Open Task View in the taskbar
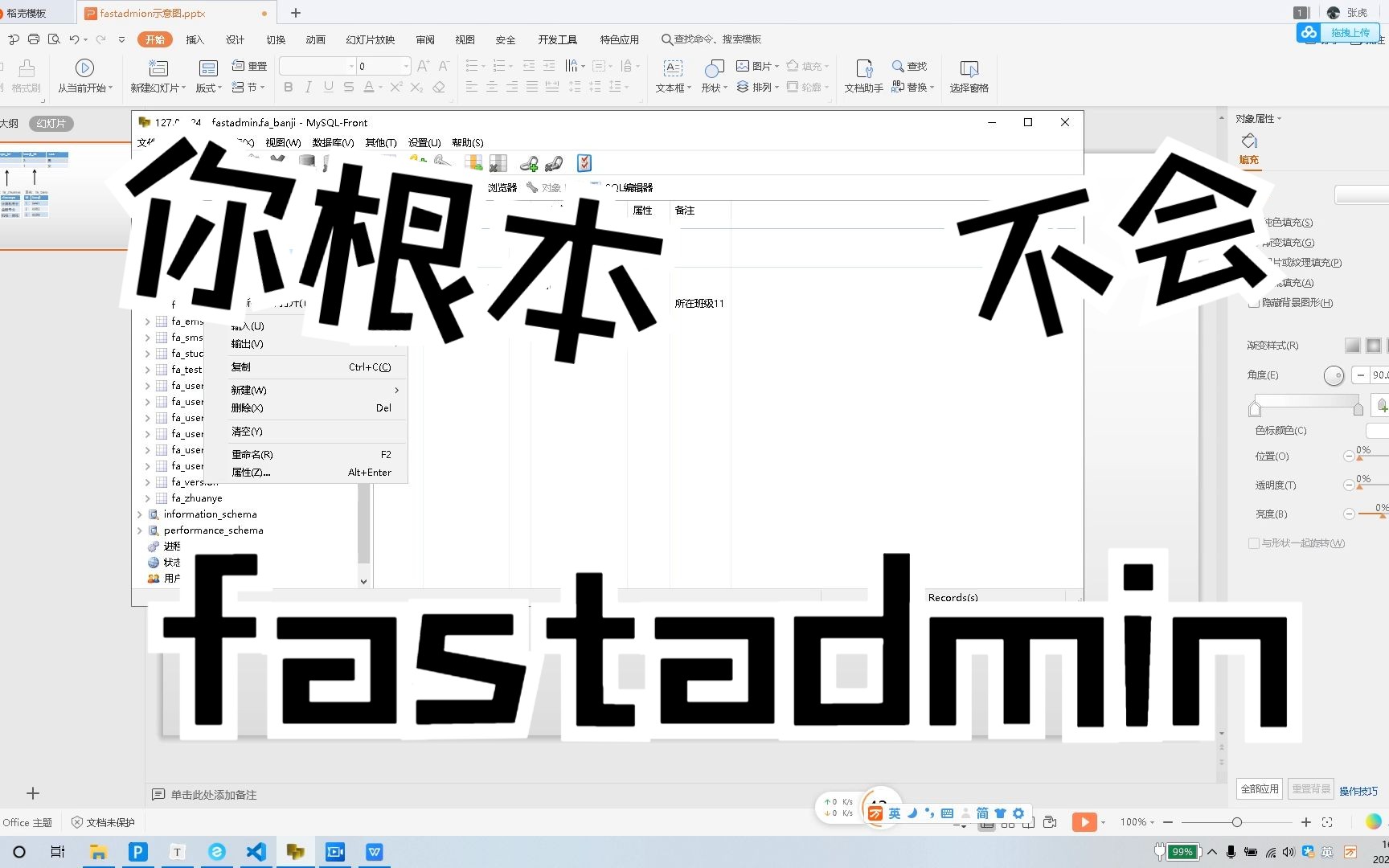The height and width of the screenshot is (868, 1389). (58, 852)
